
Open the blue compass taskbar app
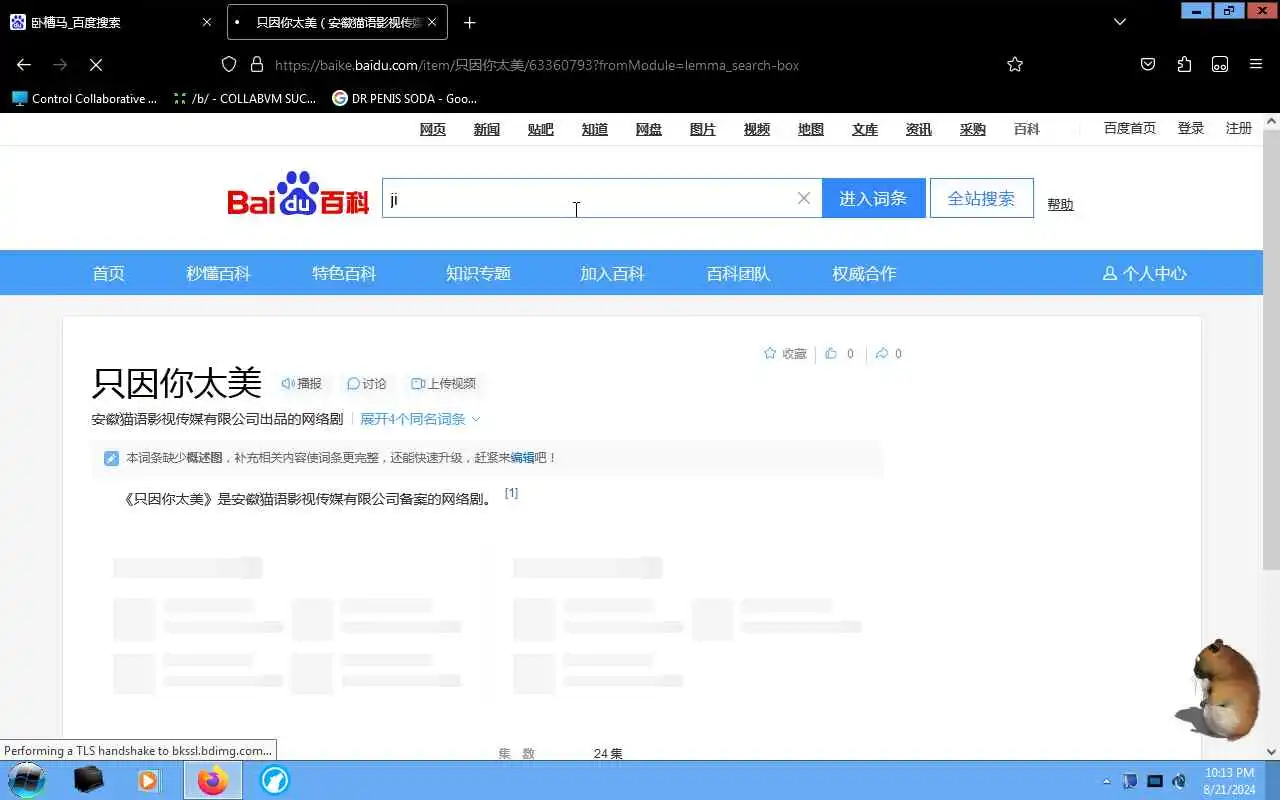tap(275, 780)
